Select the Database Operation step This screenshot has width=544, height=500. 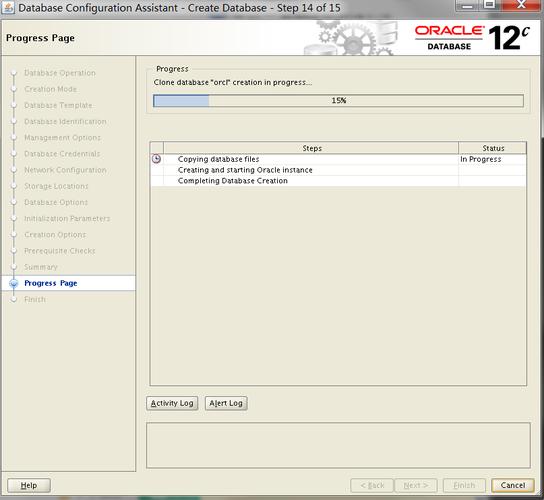click(60, 73)
